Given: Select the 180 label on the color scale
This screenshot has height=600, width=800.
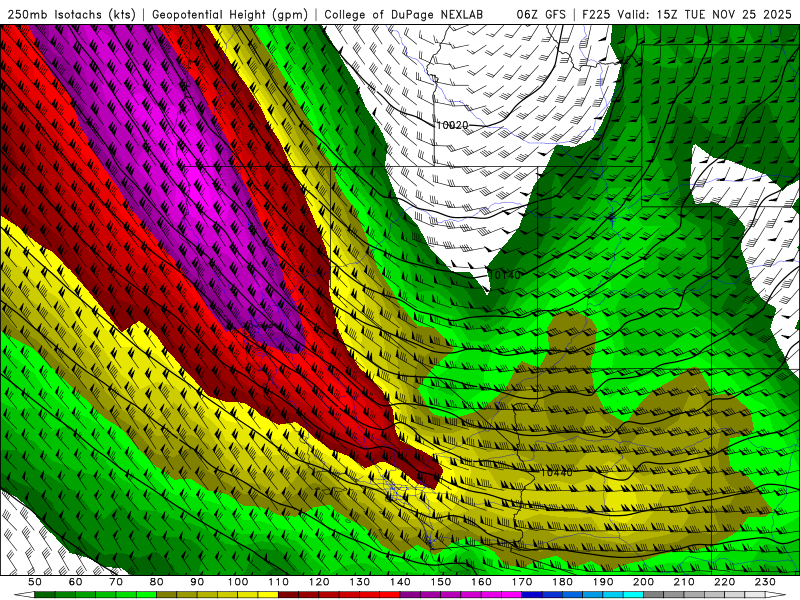Looking at the screenshot, I should pos(562,582).
